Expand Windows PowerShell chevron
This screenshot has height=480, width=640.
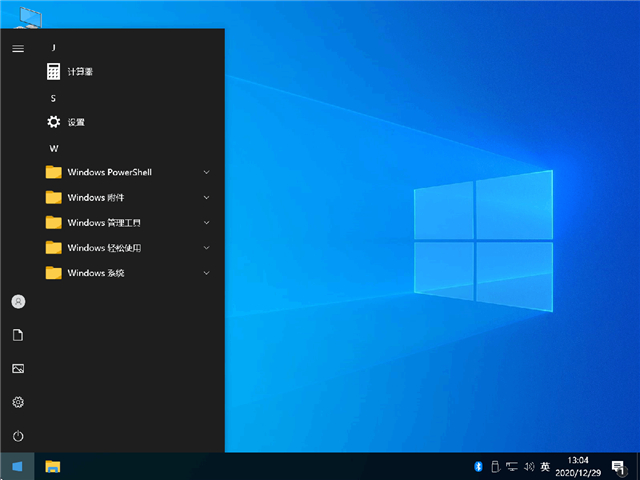pos(207,172)
